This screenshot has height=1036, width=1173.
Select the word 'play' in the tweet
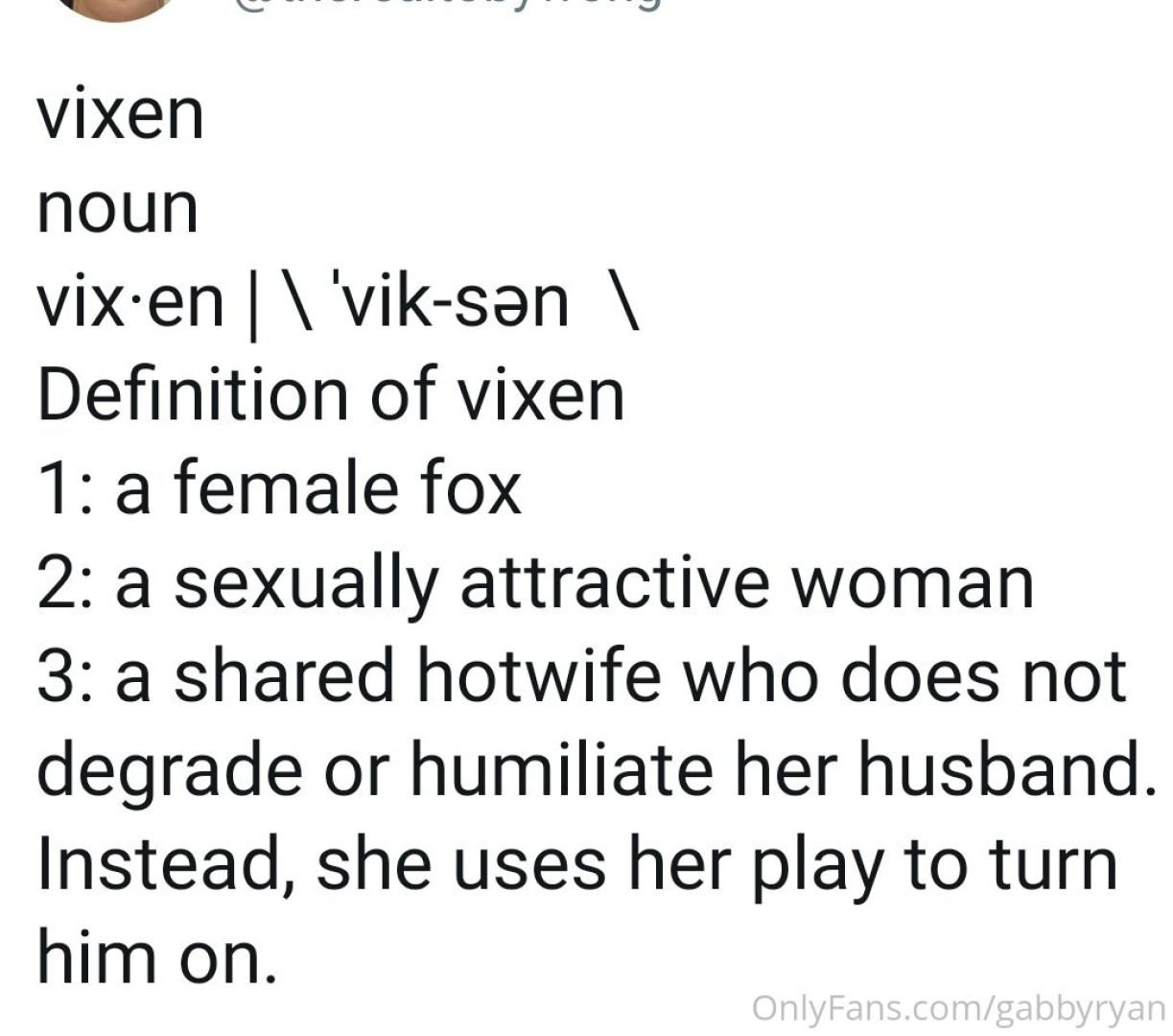click(815, 865)
